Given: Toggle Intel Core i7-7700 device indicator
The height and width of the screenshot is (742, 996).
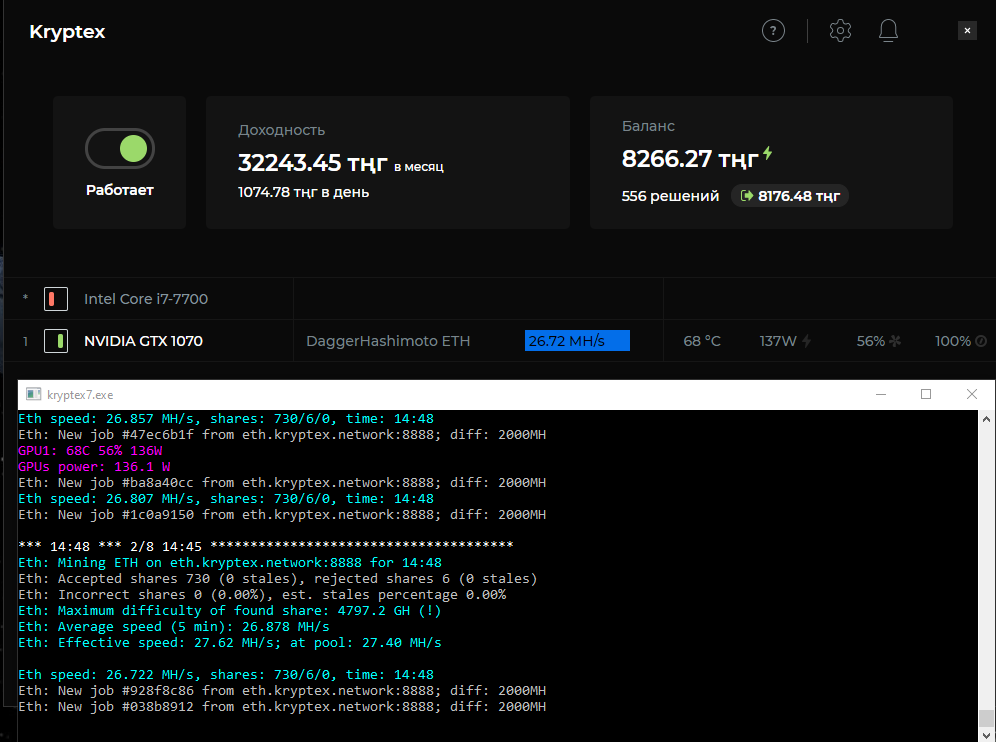Looking at the screenshot, I should click(x=56, y=299).
